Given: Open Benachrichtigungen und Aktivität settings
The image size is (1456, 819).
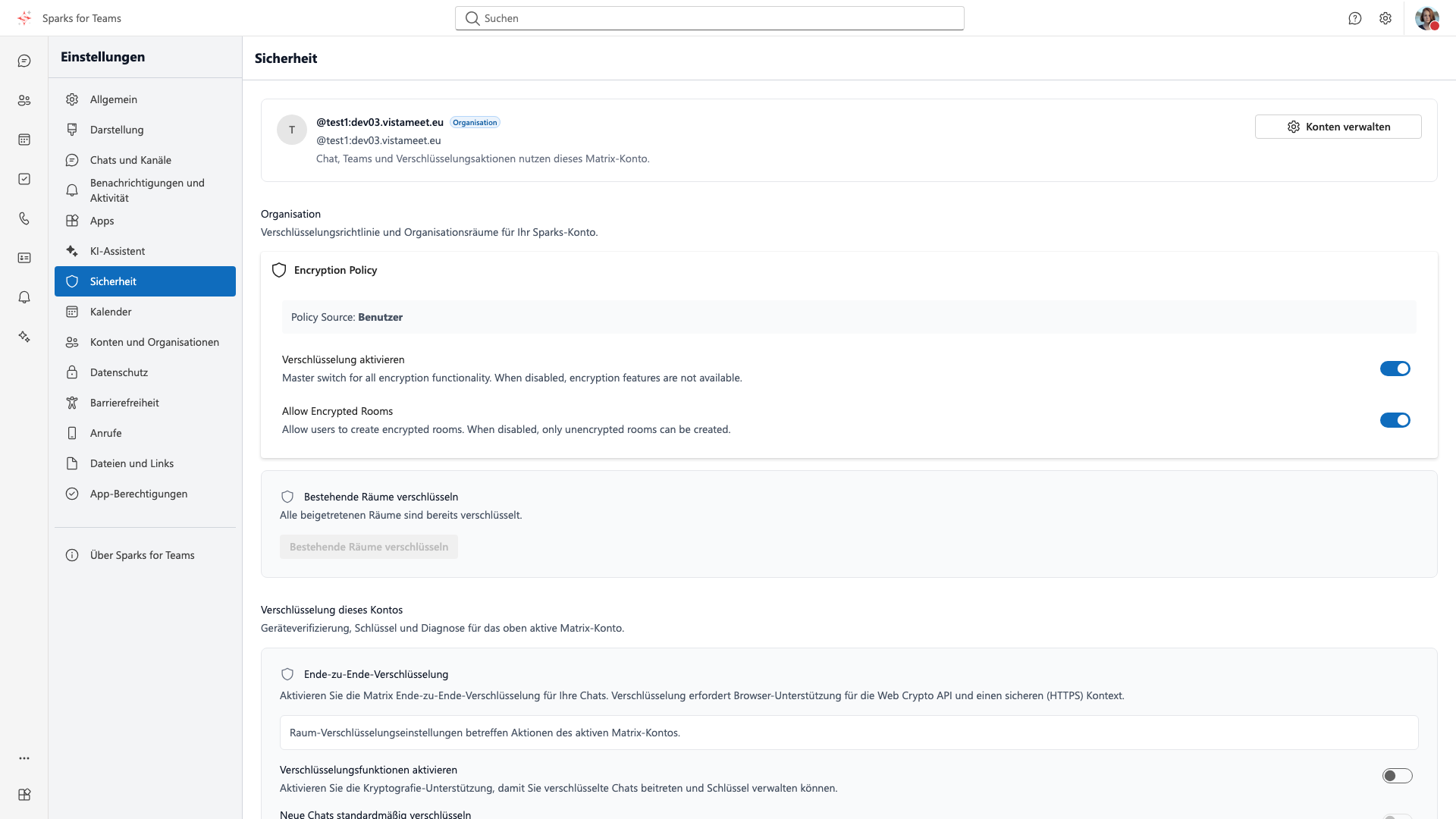Looking at the screenshot, I should [x=145, y=190].
